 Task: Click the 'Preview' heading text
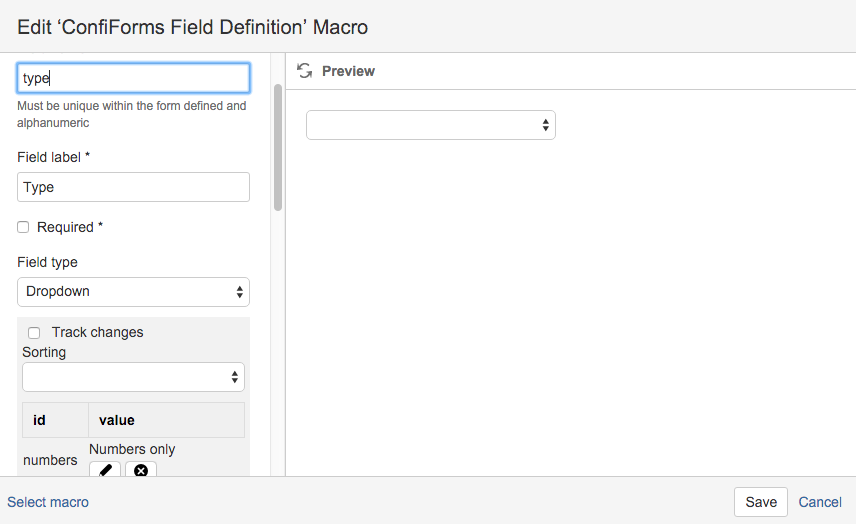click(348, 71)
